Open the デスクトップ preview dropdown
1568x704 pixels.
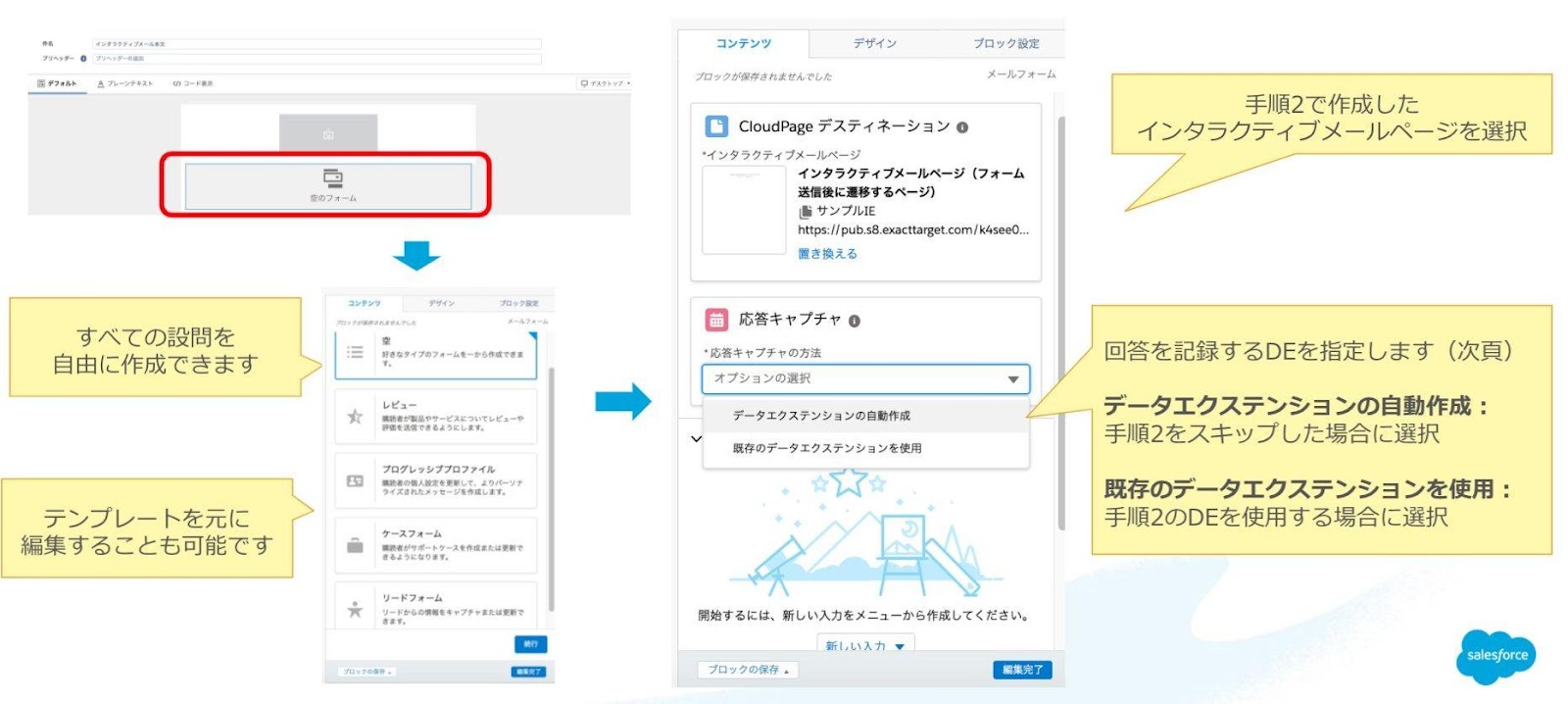pos(605,83)
